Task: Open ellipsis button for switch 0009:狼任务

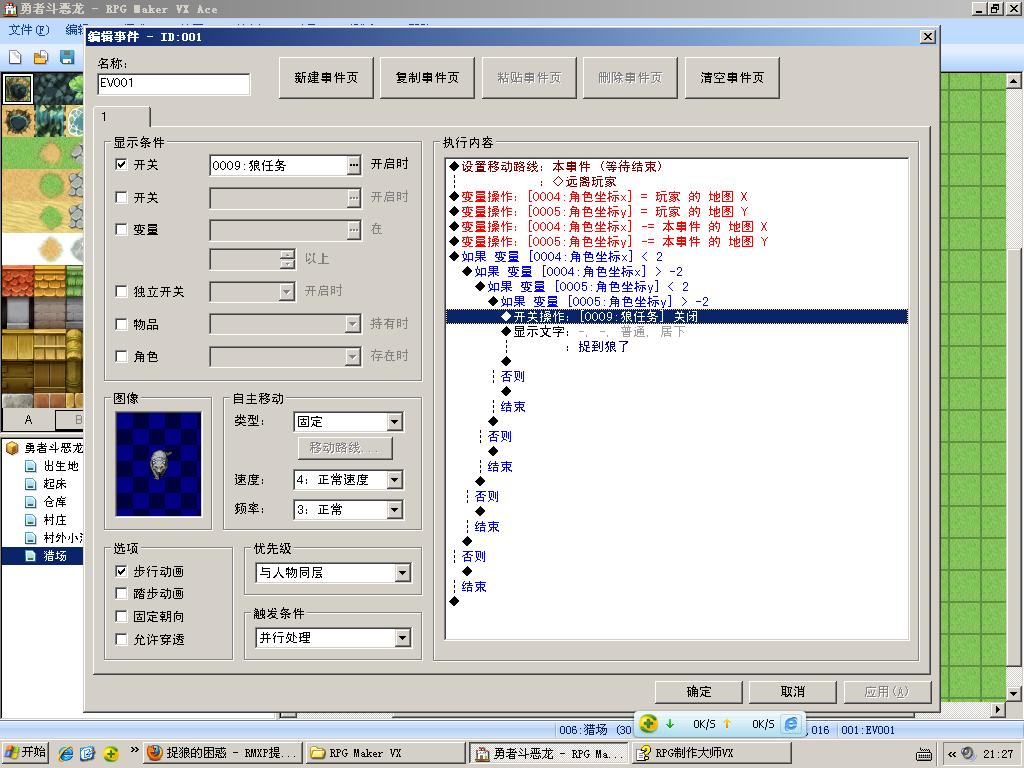Action: click(353, 165)
